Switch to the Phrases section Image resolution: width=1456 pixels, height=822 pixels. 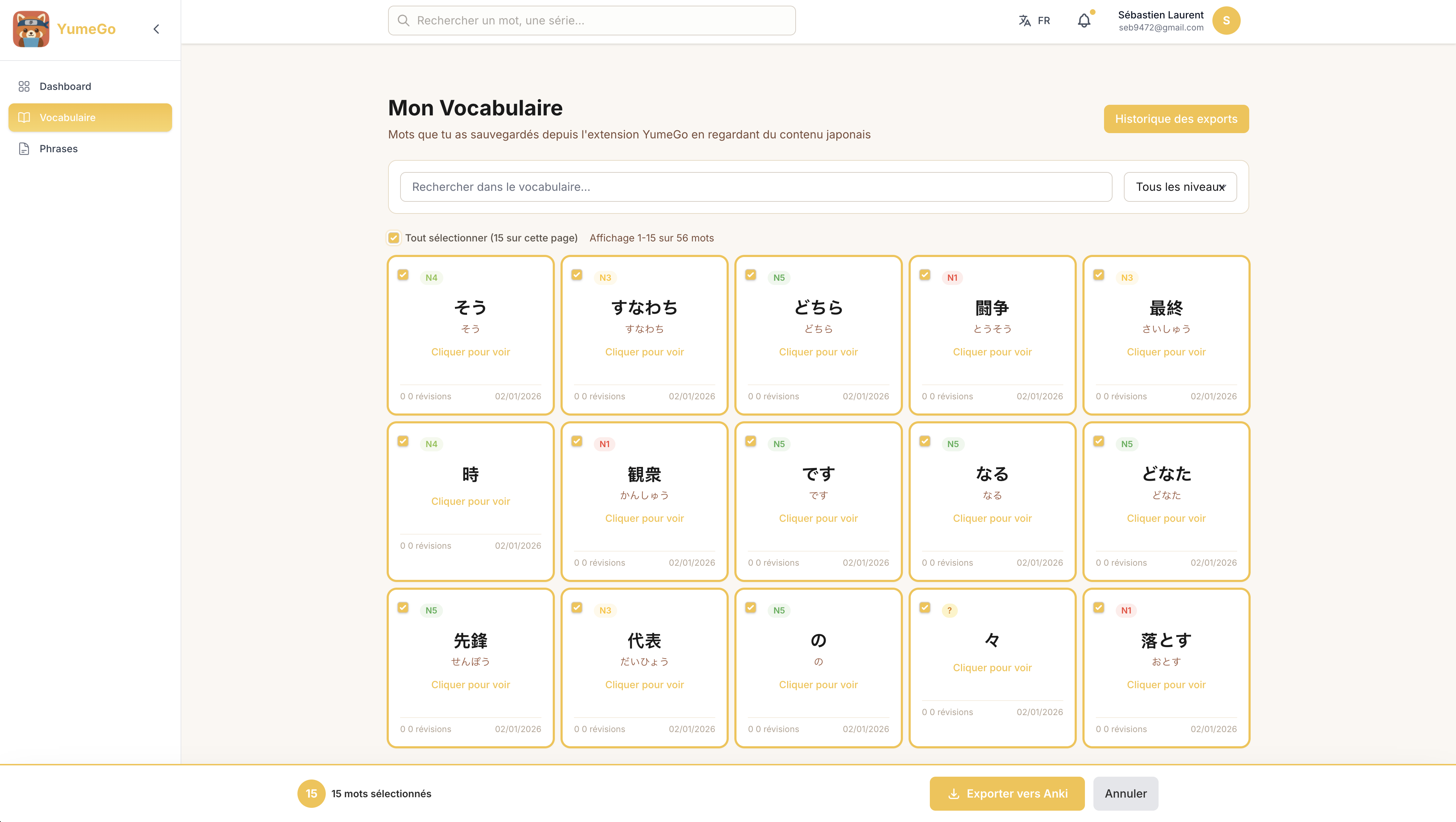[58, 149]
